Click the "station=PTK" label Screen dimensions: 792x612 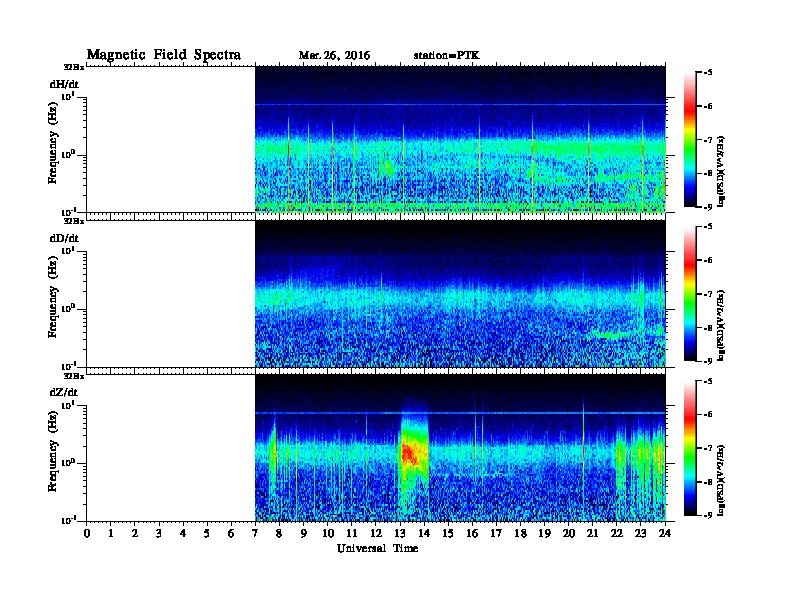pos(446,56)
